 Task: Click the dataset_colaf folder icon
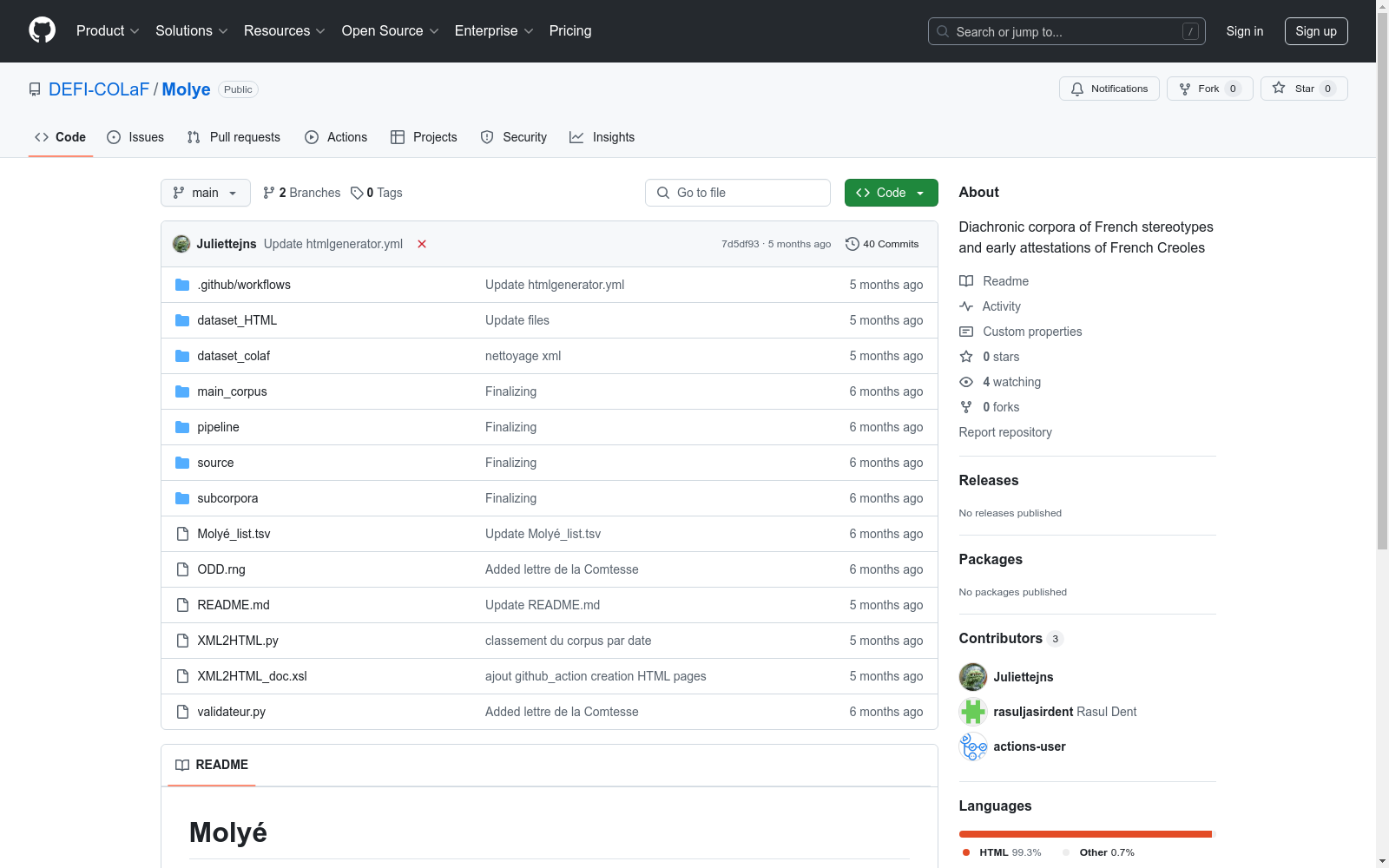[182, 356]
